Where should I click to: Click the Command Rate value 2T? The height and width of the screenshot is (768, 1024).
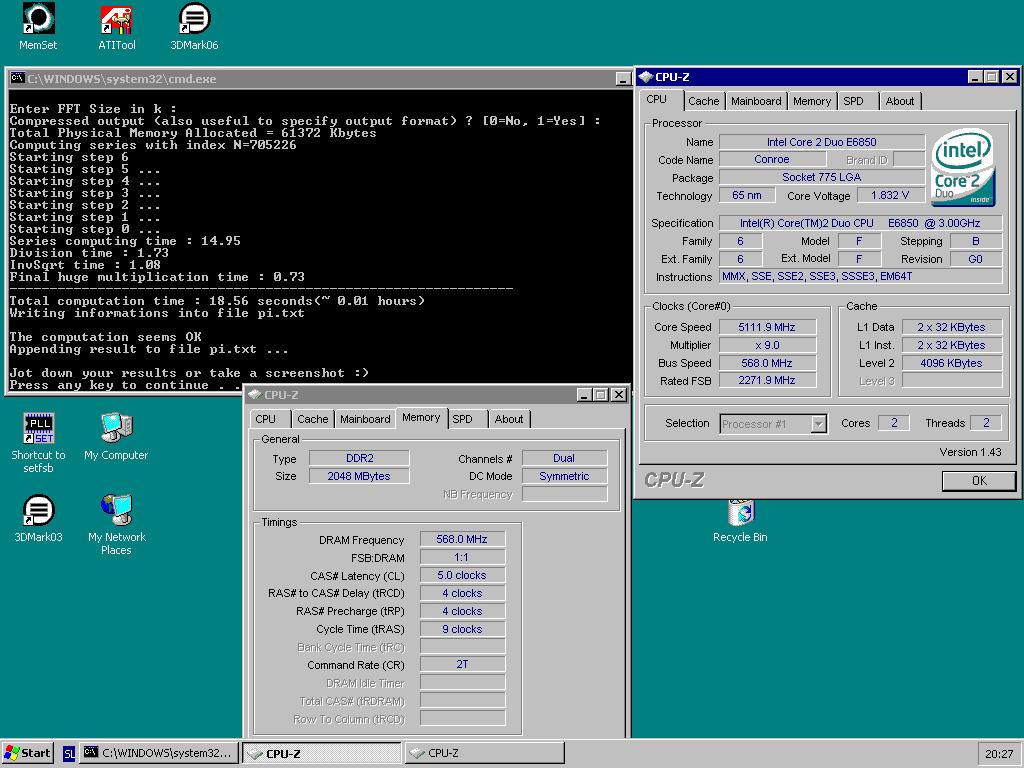coord(462,664)
